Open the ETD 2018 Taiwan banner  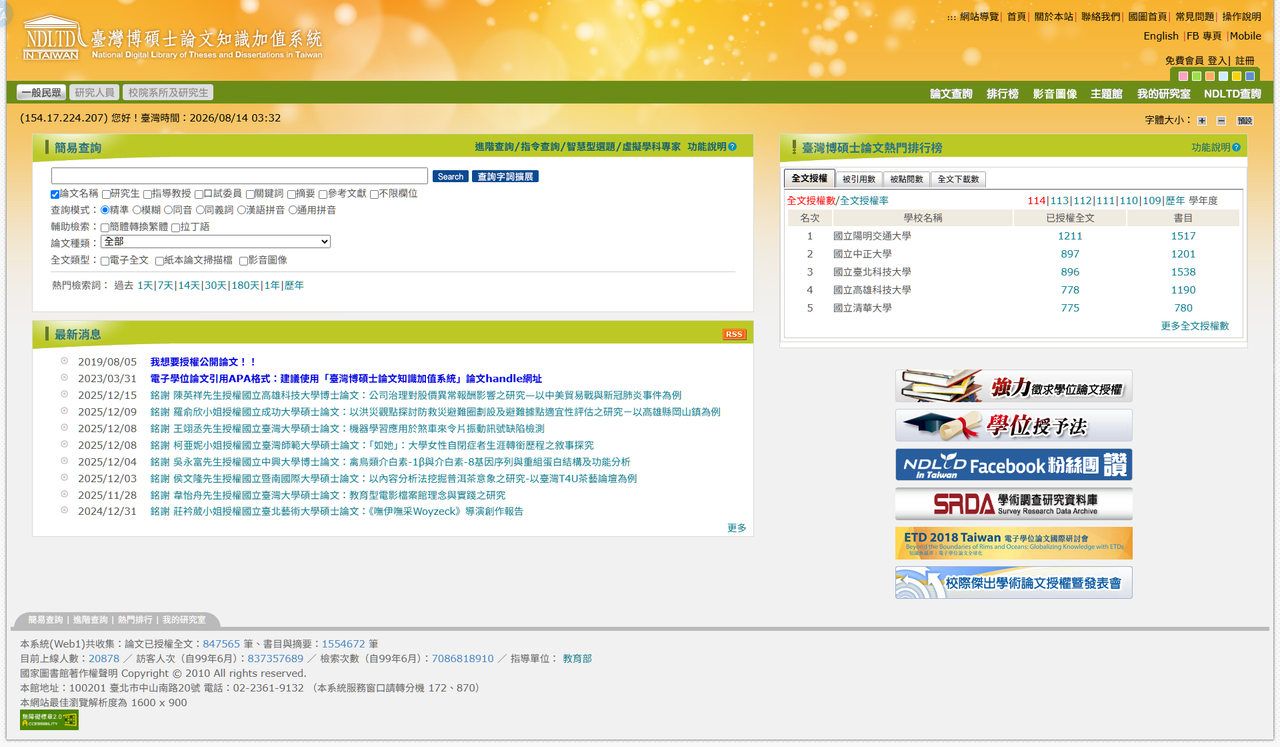1014,543
